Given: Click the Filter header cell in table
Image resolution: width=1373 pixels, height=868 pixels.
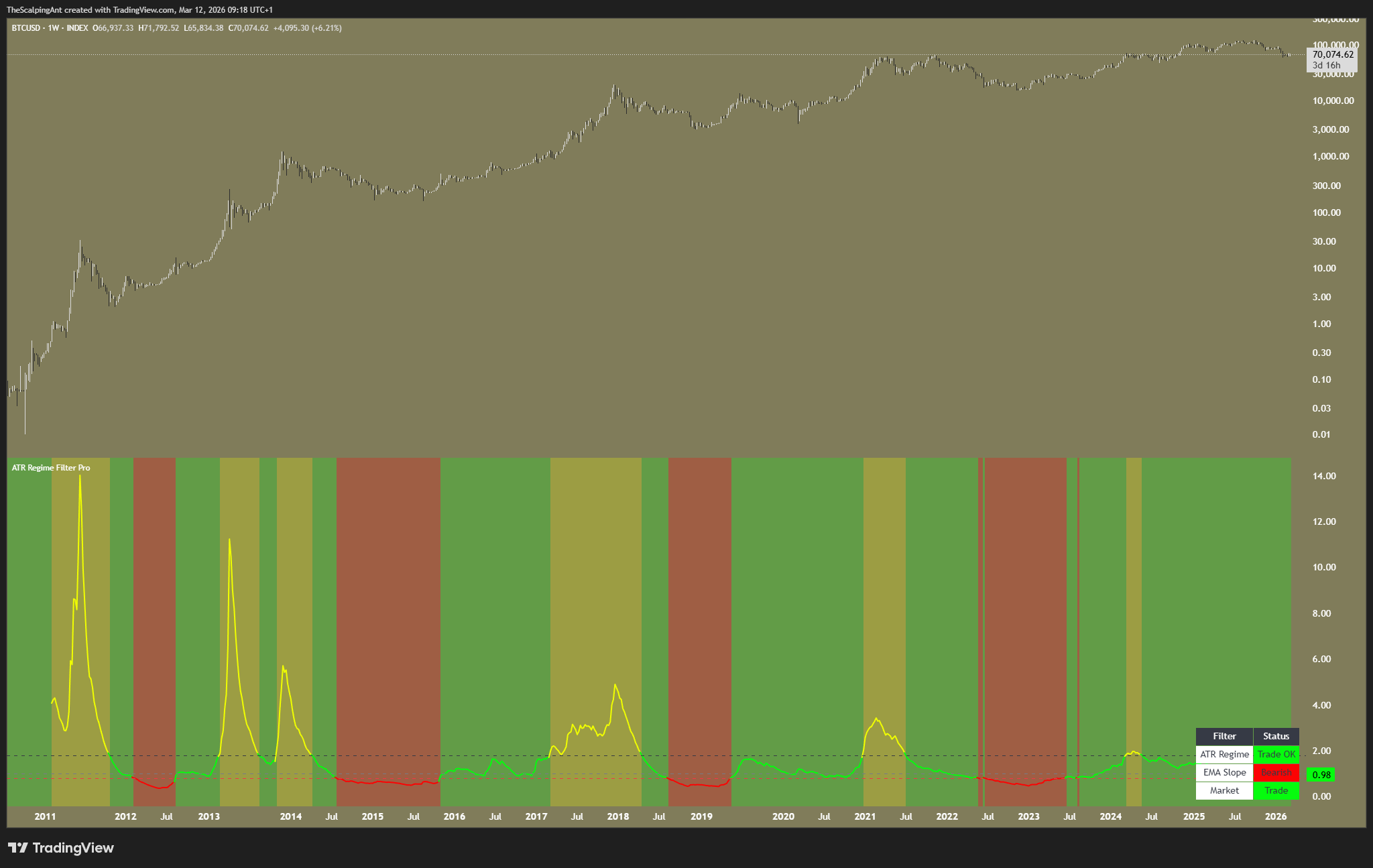Looking at the screenshot, I should (x=1224, y=736).
